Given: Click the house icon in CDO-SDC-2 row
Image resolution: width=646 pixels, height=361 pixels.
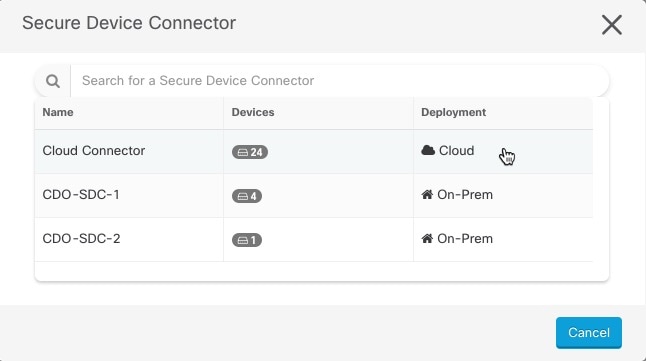Looking at the screenshot, I should pyautogui.click(x=427, y=238).
